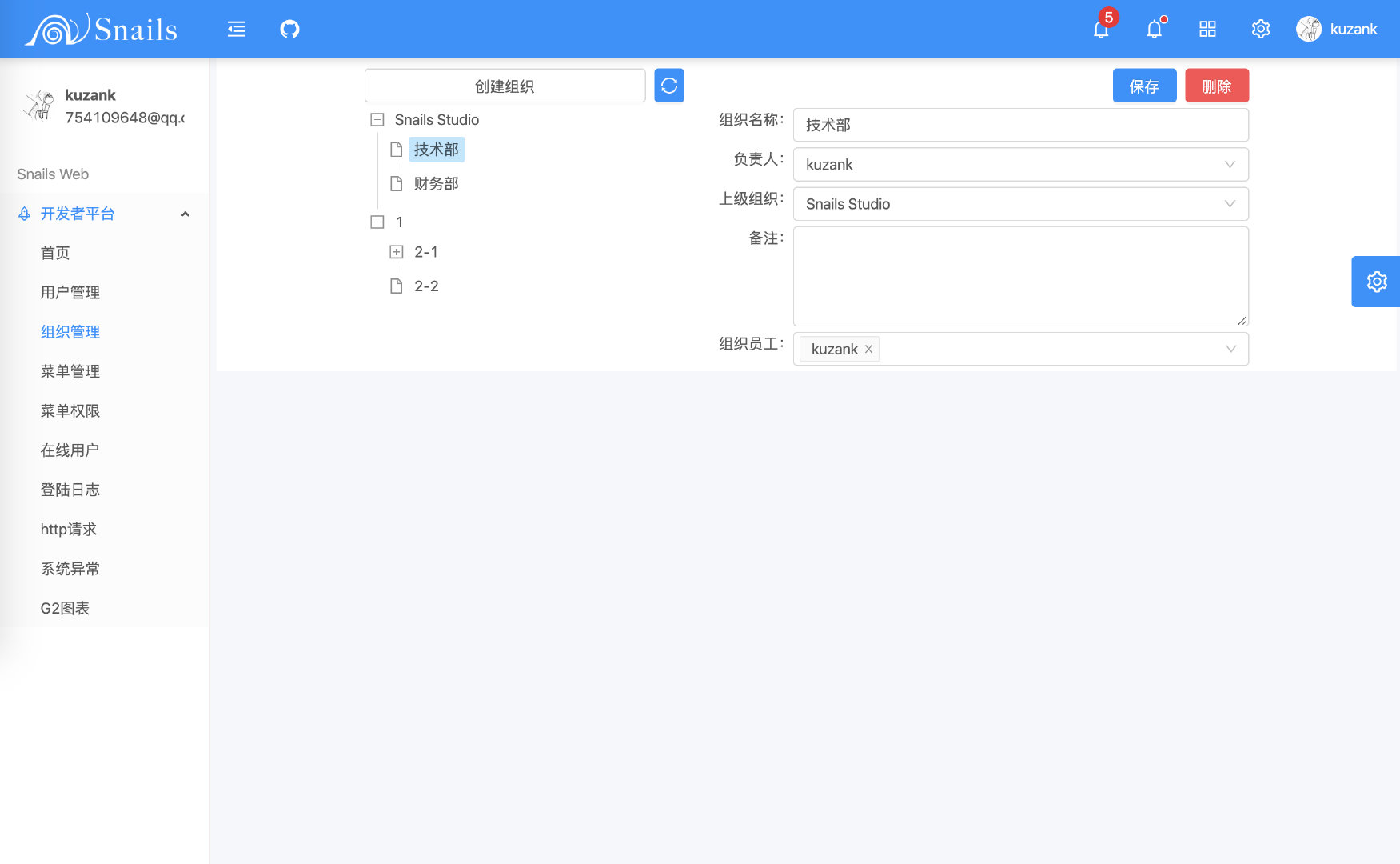Open the GitHub repository icon
The width and height of the screenshot is (1400, 864).
tap(289, 30)
